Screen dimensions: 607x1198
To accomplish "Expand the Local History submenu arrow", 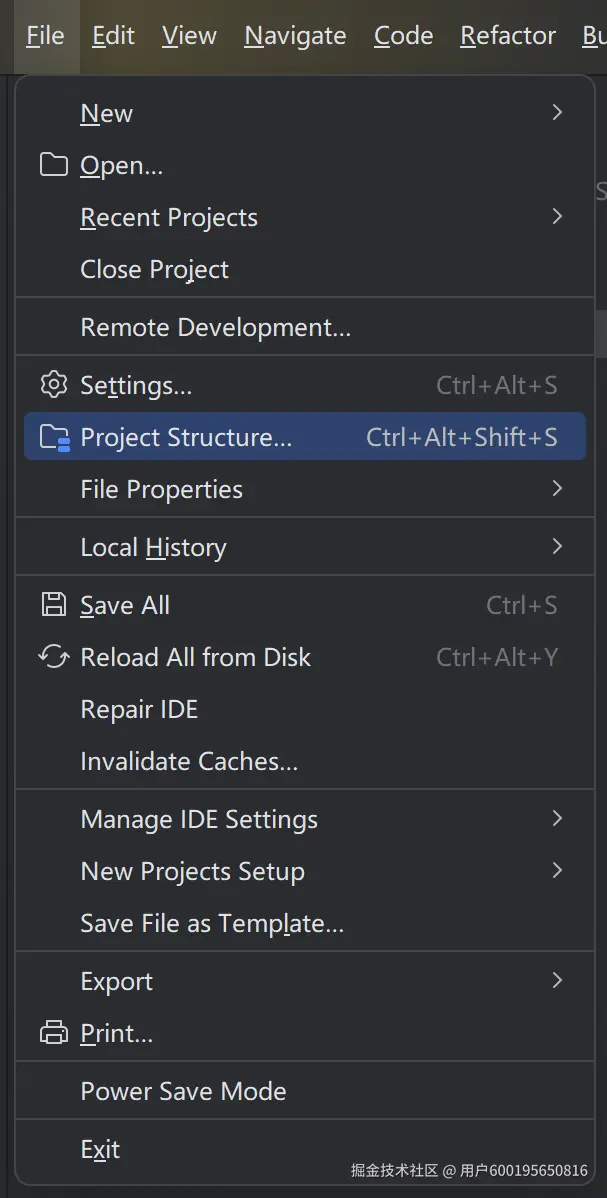I will click(x=557, y=547).
